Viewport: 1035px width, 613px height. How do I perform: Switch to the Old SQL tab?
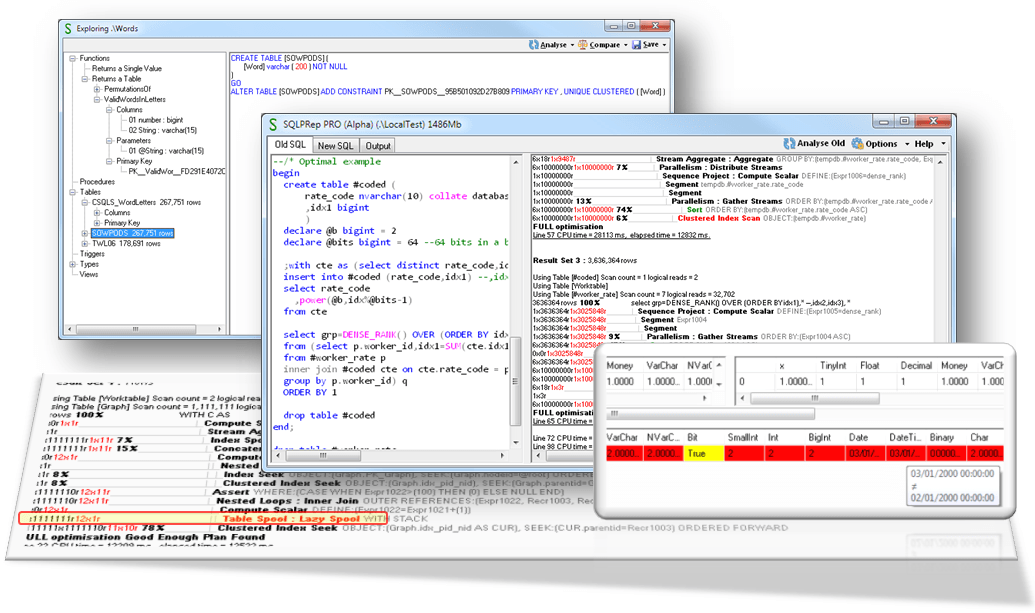[x=290, y=145]
